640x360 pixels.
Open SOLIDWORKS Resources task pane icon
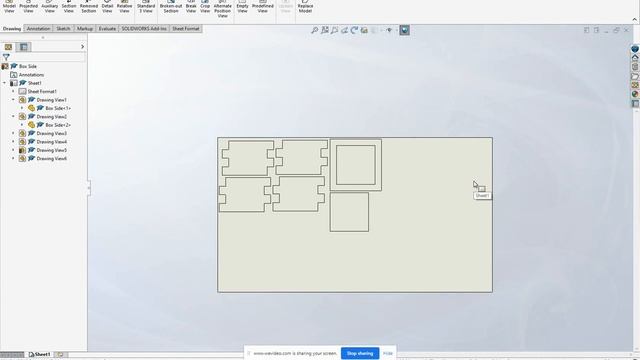(x=635, y=49)
